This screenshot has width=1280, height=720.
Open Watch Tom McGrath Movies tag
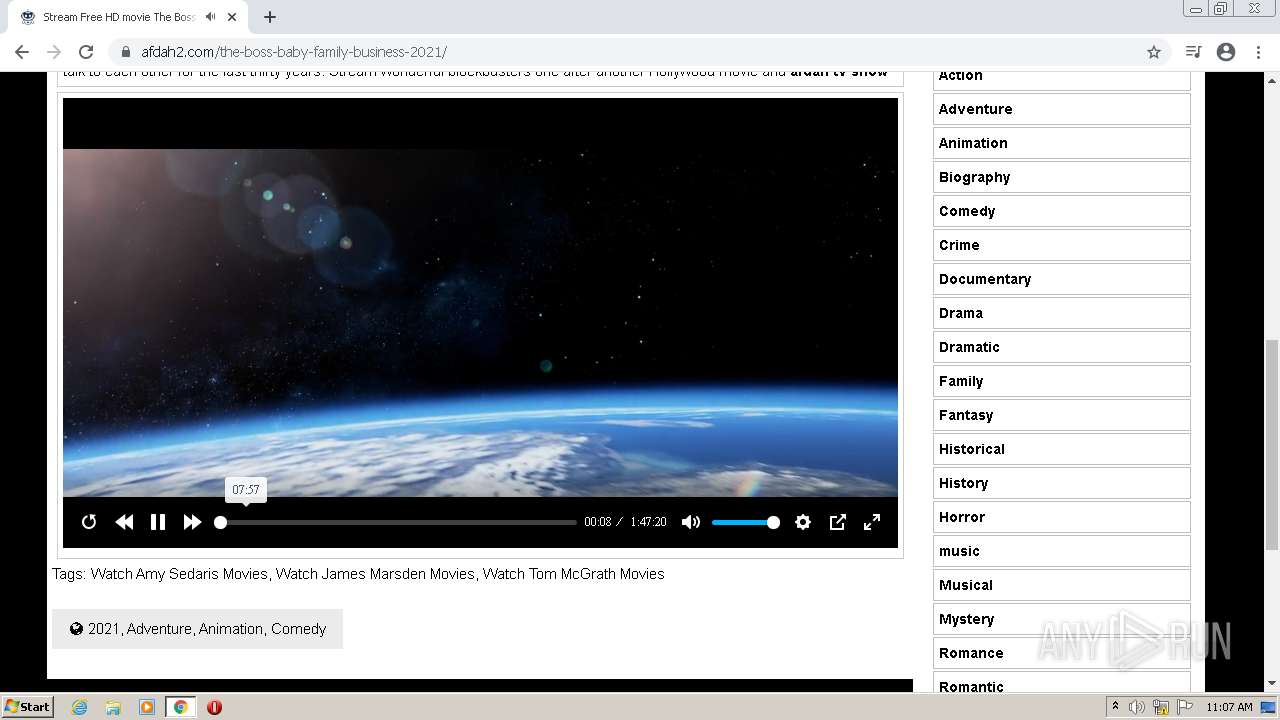(574, 574)
